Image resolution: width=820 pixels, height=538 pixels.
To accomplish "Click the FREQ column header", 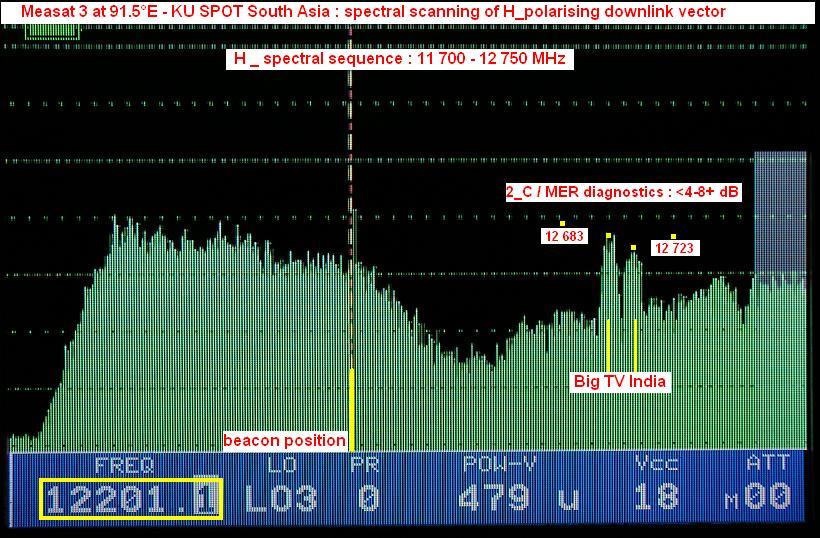I will (x=124, y=464).
